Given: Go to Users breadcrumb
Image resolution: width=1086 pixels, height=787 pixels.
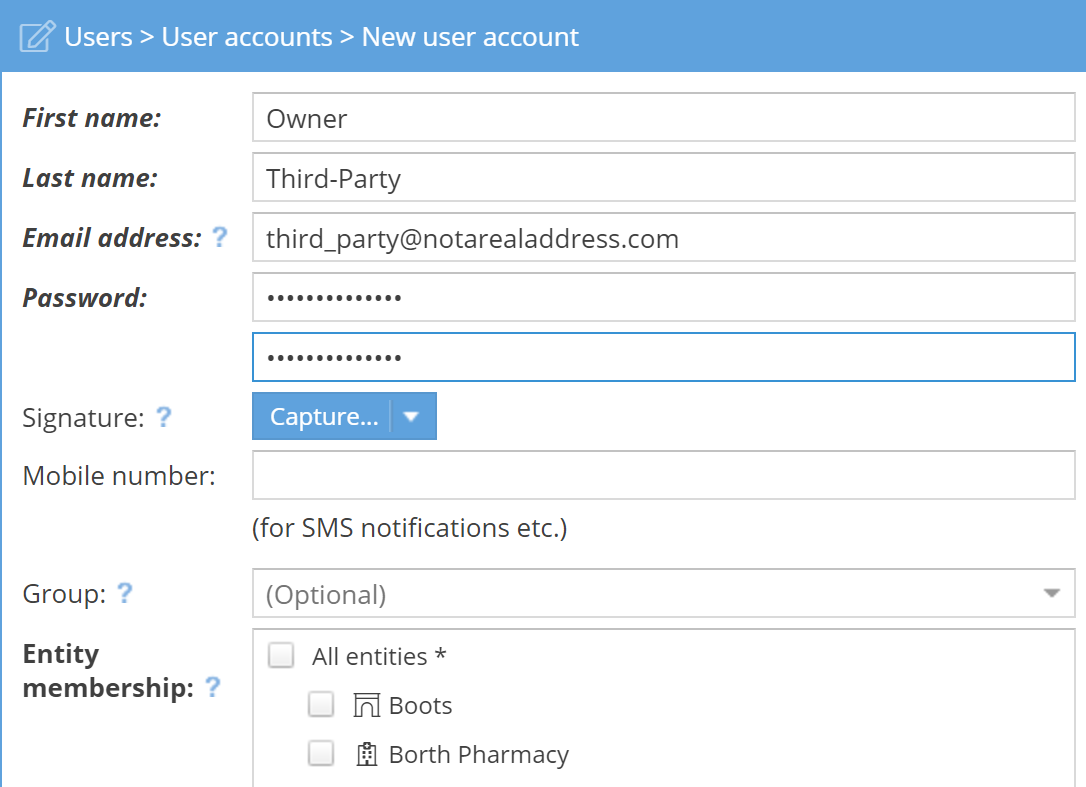Looking at the screenshot, I should pyautogui.click(x=98, y=37).
